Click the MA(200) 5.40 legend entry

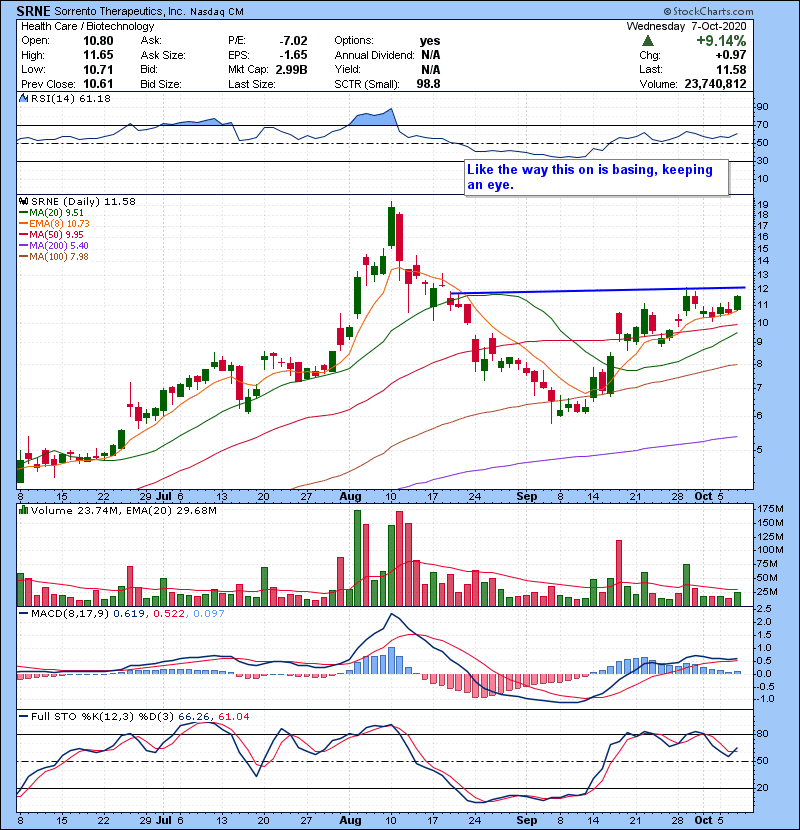(x=53, y=246)
